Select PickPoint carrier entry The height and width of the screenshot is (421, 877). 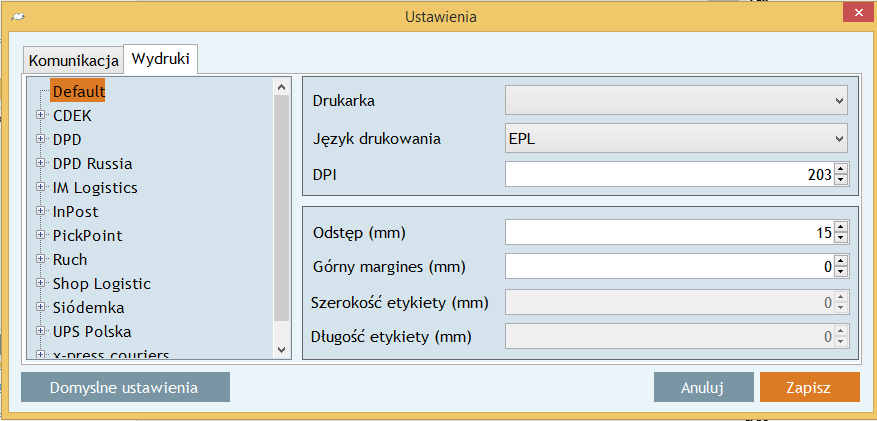click(88, 236)
